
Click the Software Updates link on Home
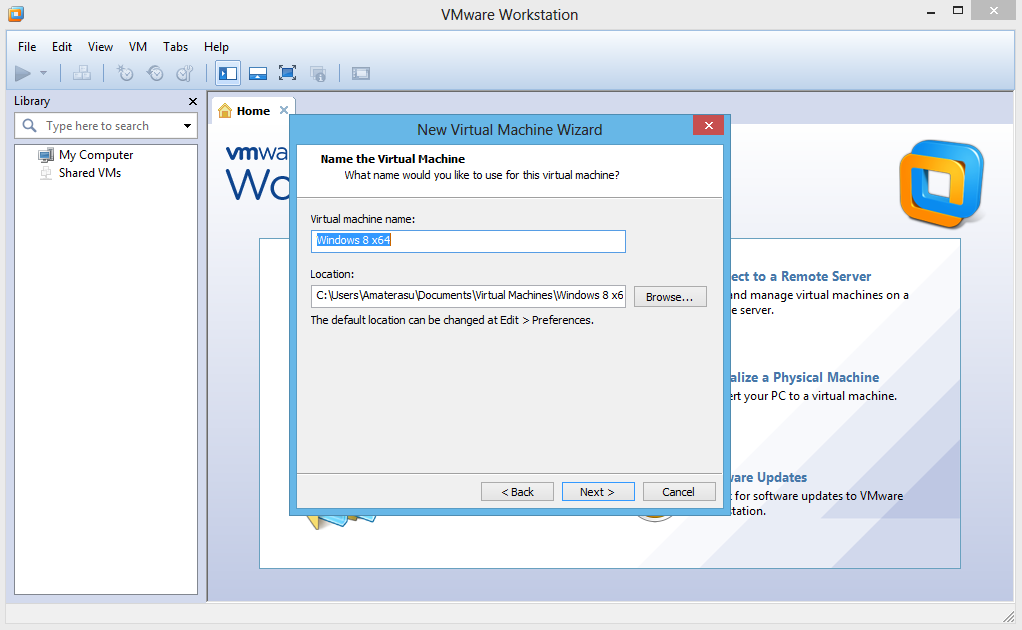click(769, 478)
